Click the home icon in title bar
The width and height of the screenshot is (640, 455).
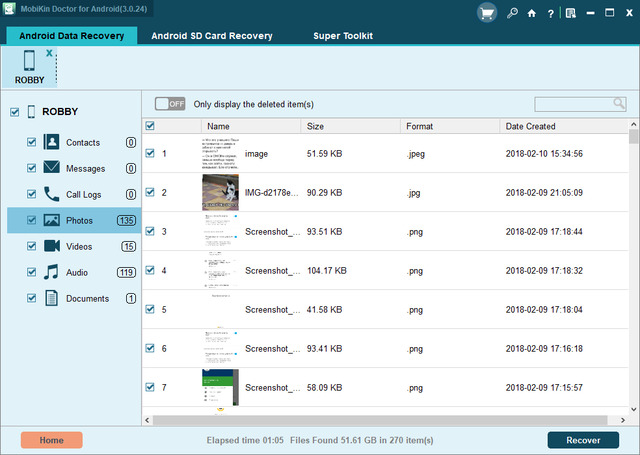(531, 14)
